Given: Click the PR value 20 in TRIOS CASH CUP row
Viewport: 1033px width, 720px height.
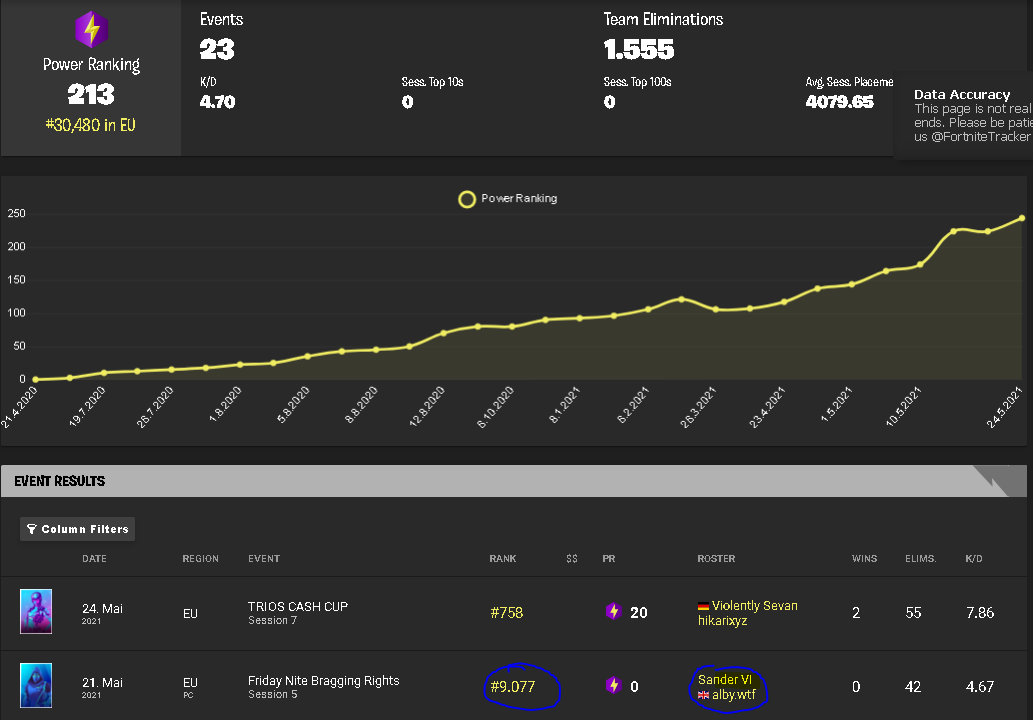Looking at the screenshot, I should pos(638,613).
